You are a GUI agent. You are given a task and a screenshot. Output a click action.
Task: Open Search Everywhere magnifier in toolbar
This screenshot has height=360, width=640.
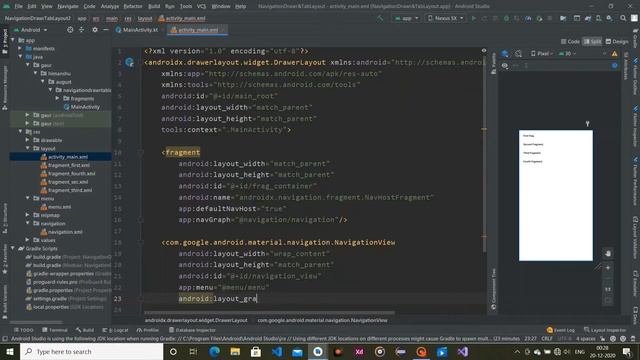click(623, 18)
